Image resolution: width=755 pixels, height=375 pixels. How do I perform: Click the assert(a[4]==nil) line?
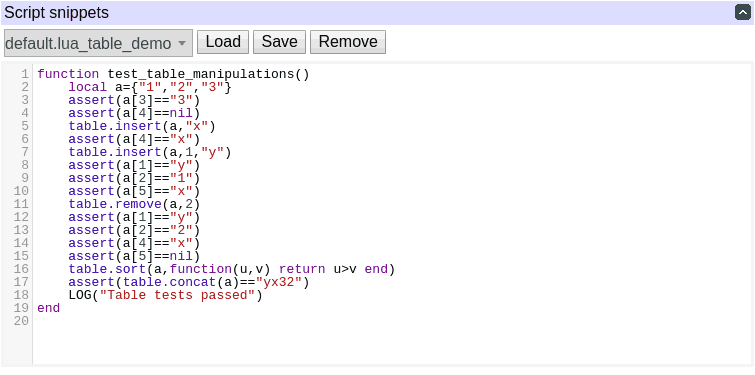(134, 113)
